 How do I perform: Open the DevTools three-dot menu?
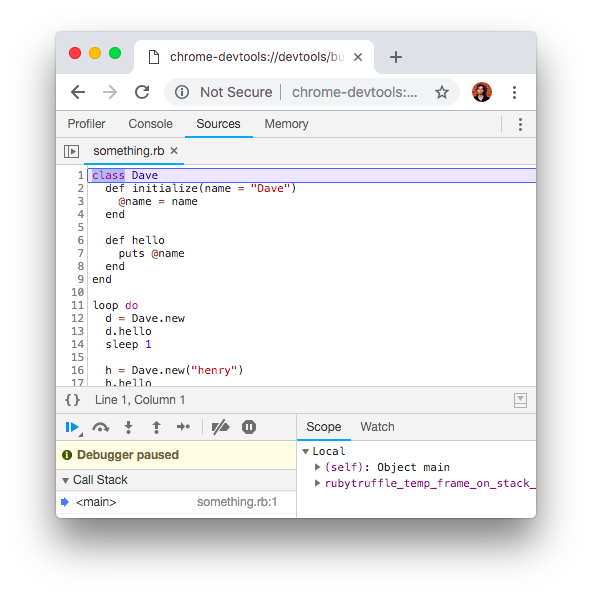point(520,124)
